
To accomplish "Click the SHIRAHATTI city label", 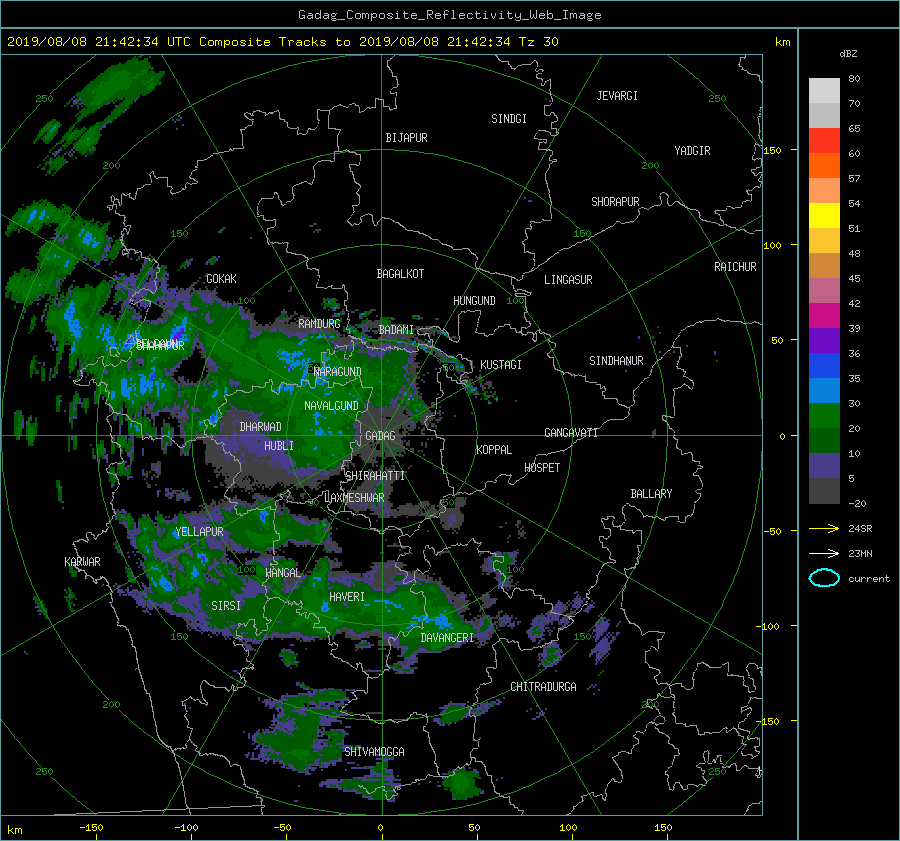I will [375, 476].
